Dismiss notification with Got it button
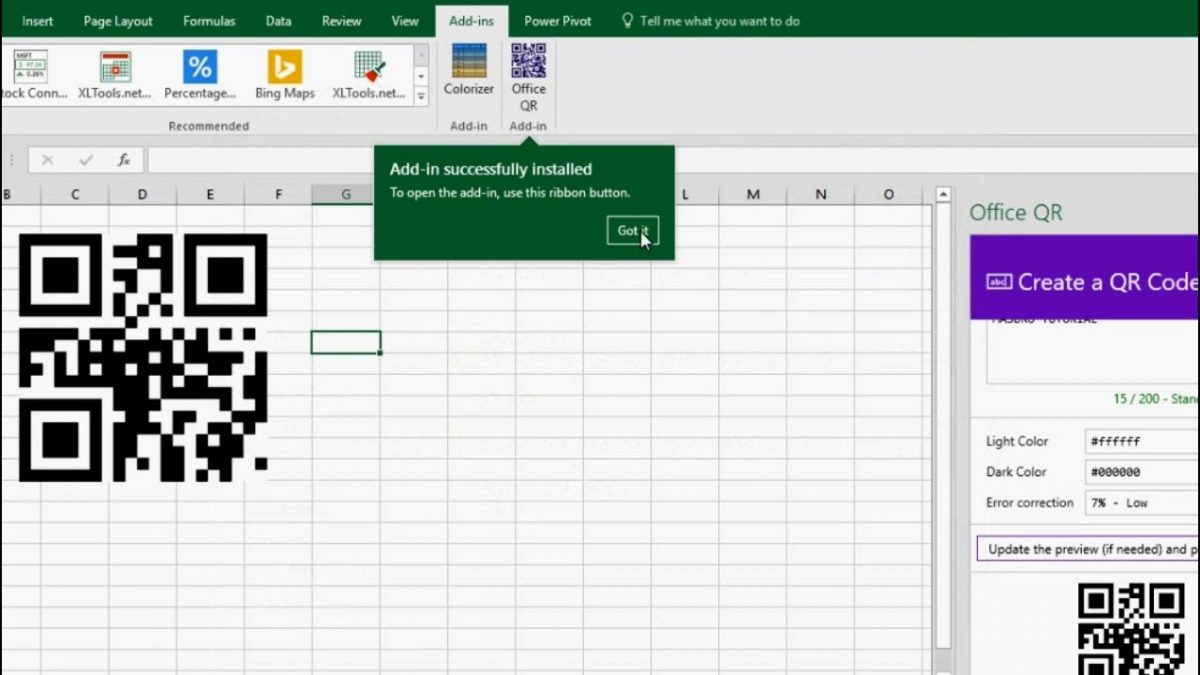 coord(633,230)
